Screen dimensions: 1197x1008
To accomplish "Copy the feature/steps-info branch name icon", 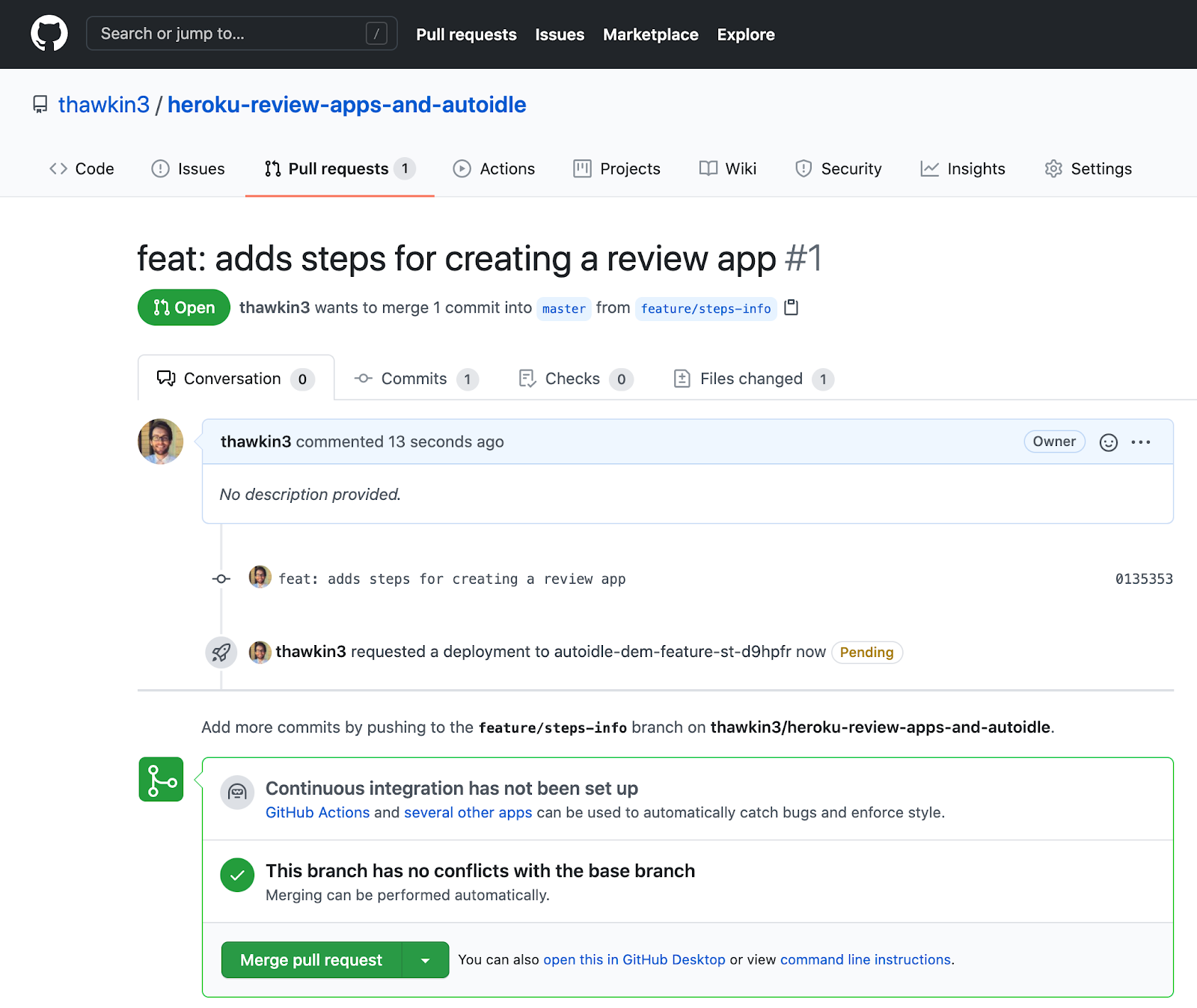I will 791,308.
